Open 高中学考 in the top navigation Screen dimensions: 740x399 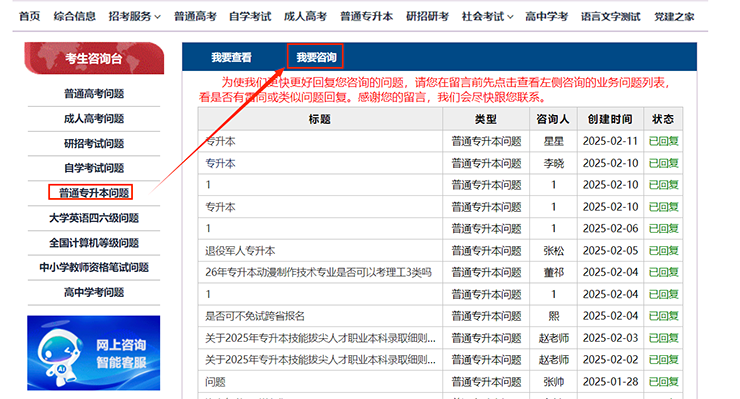547,17
